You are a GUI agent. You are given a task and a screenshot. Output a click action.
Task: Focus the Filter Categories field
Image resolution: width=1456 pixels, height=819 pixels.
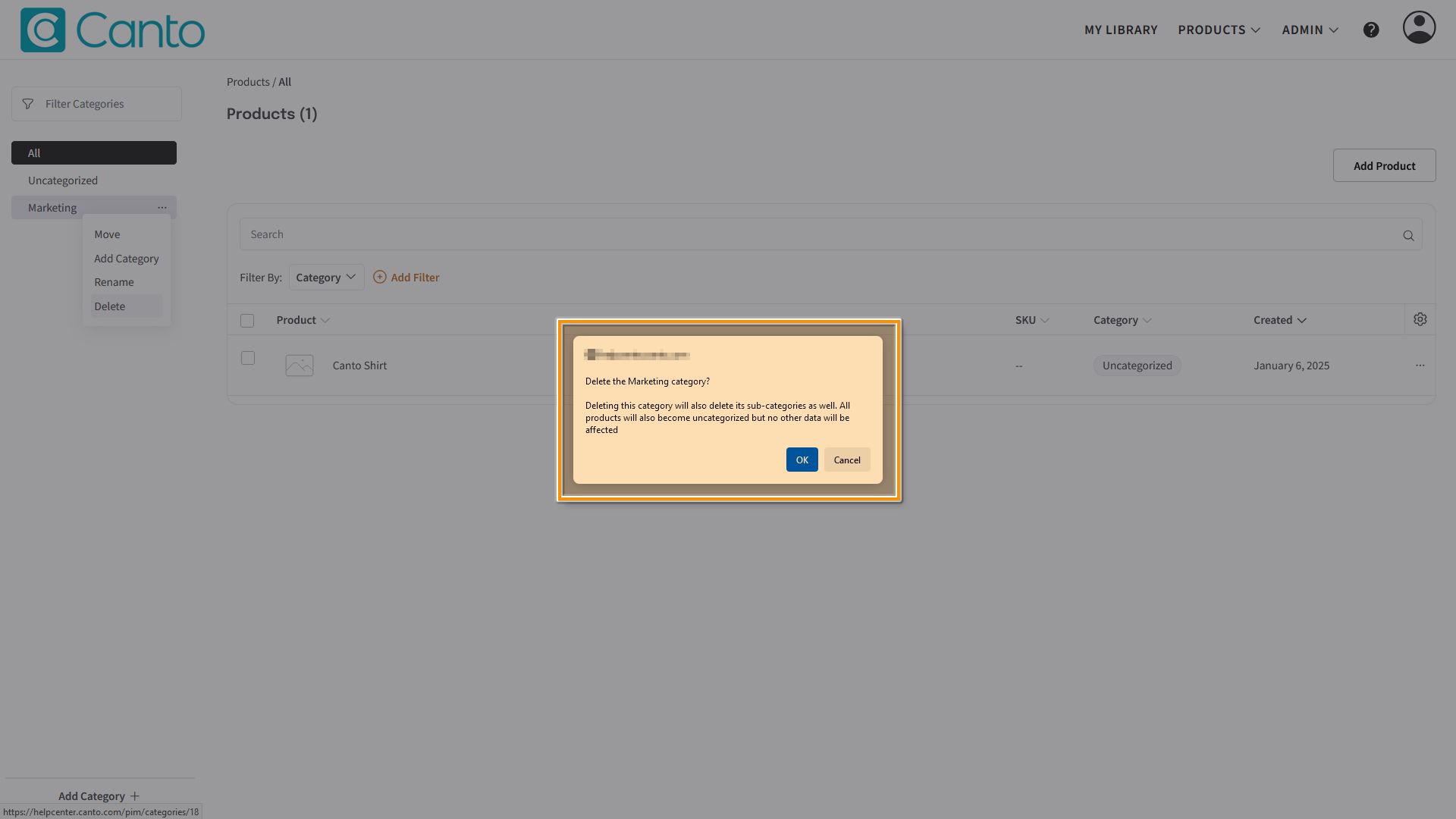pyautogui.click(x=96, y=104)
